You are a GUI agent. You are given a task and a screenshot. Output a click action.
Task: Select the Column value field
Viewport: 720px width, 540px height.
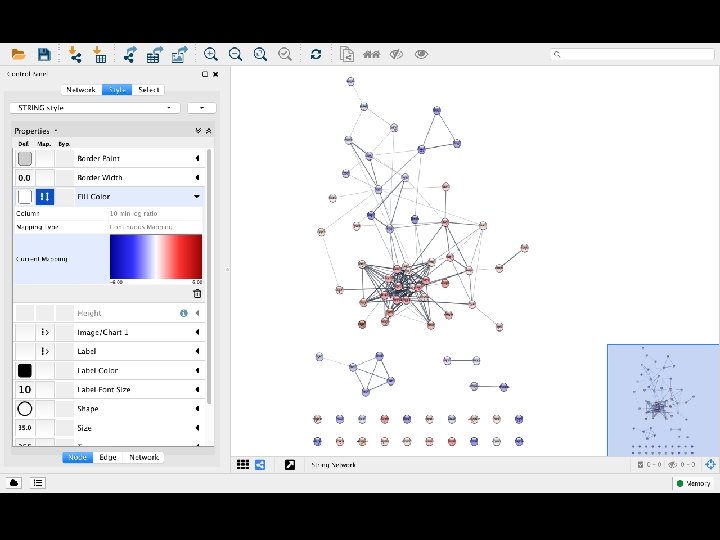pyautogui.click(x=155, y=214)
